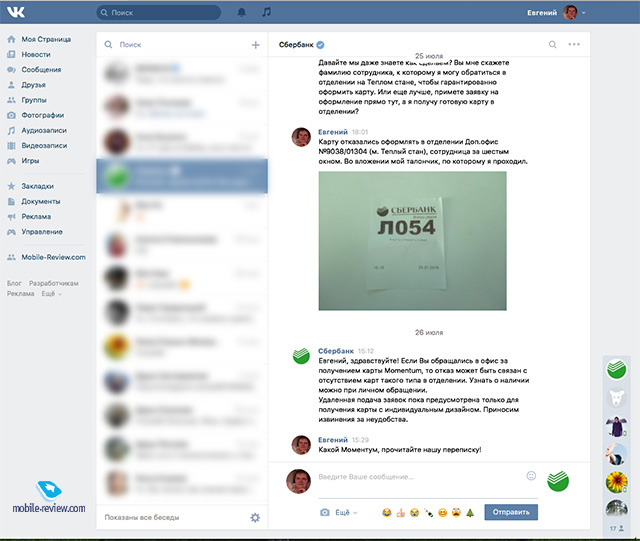Click Сбербанк sender name at 15:12
This screenshot has width=640, height=541.
click(336, 351)
